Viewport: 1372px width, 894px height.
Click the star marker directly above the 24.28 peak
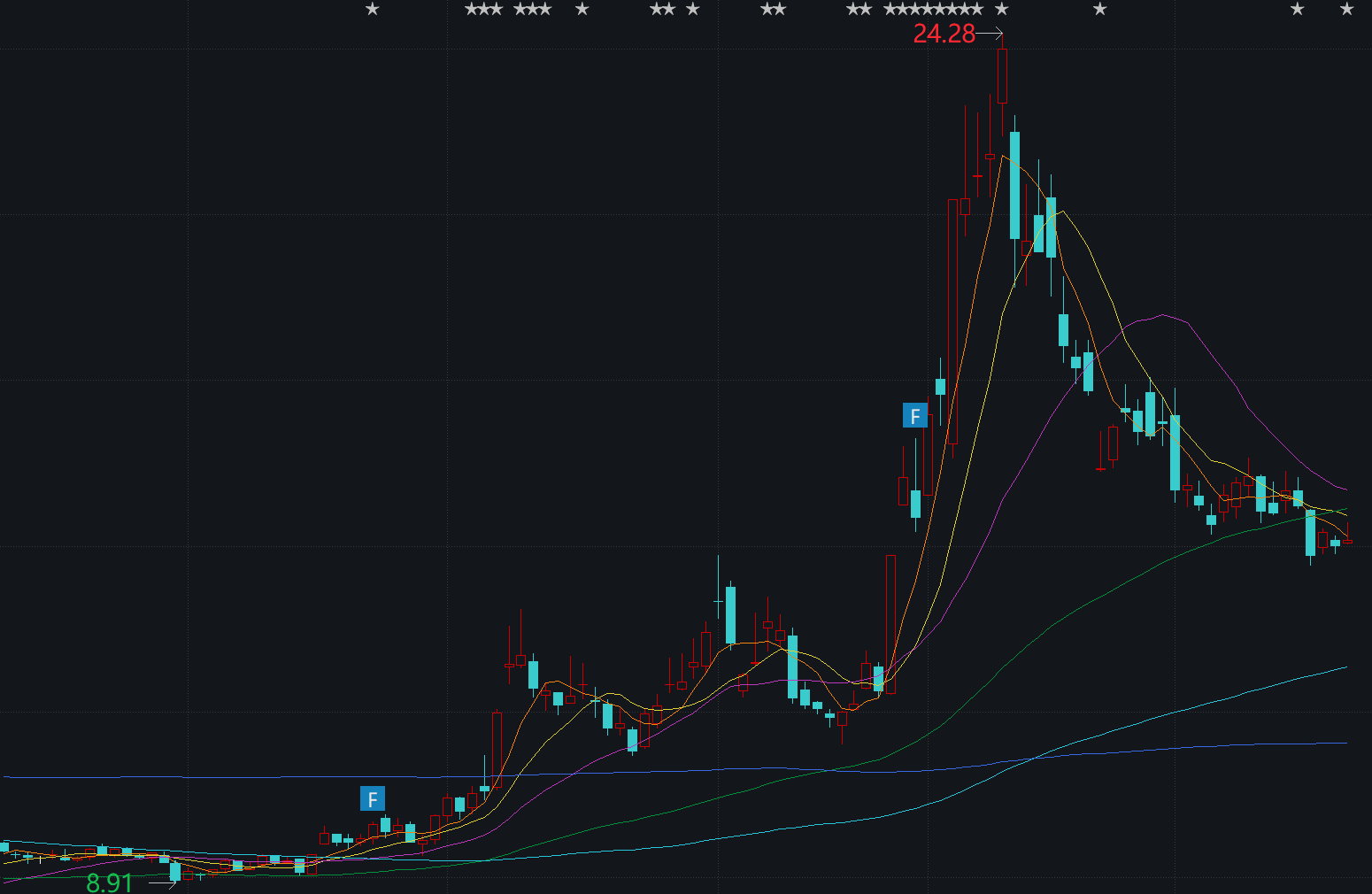(1001, 10)
